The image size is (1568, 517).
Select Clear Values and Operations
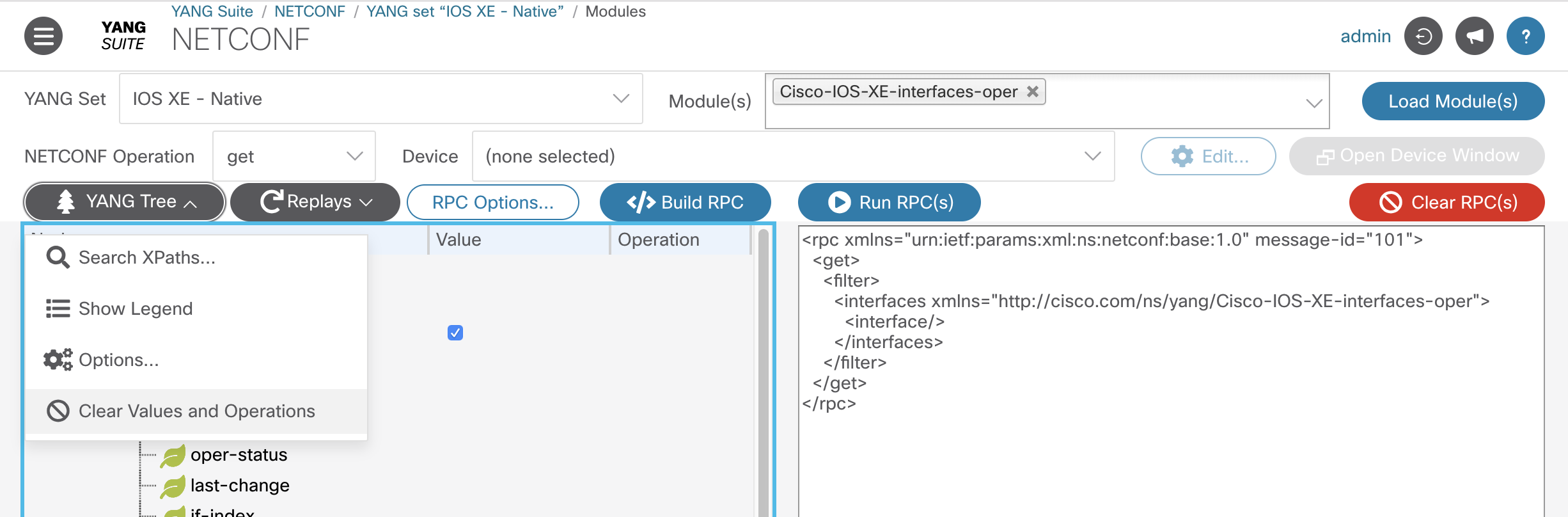click(196, 411)
